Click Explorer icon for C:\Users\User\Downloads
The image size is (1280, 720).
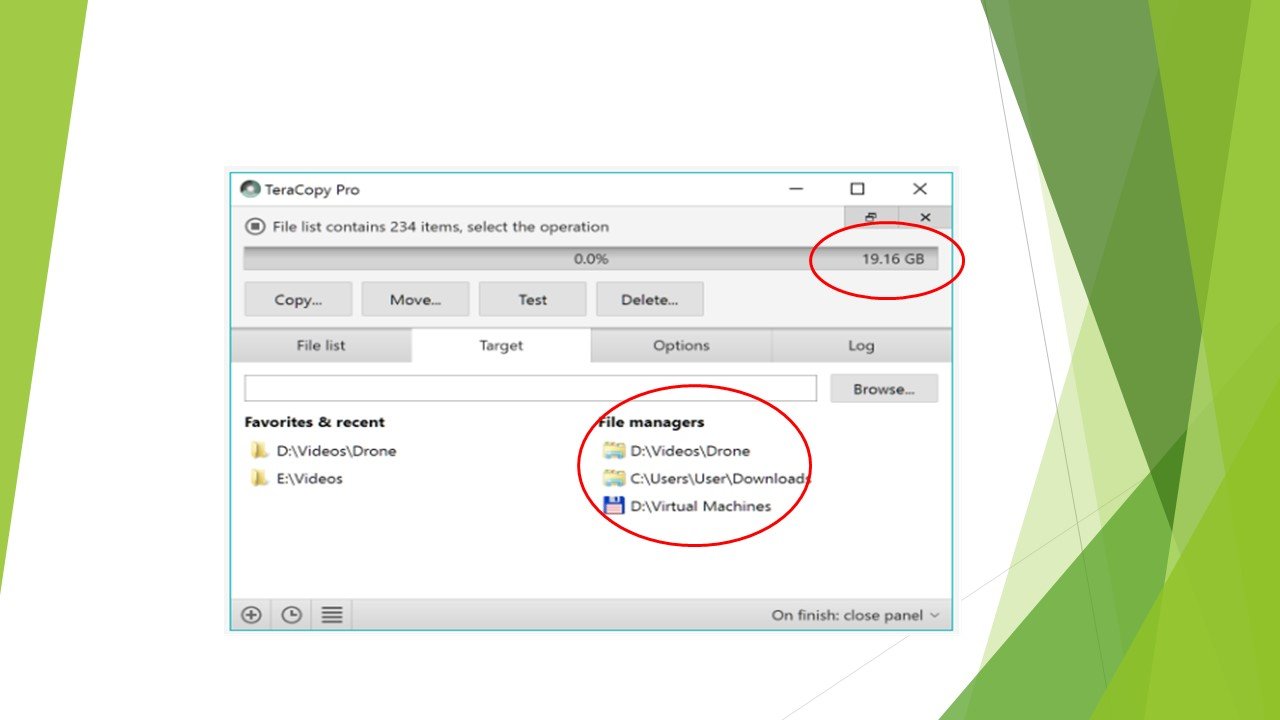(614, 479)
